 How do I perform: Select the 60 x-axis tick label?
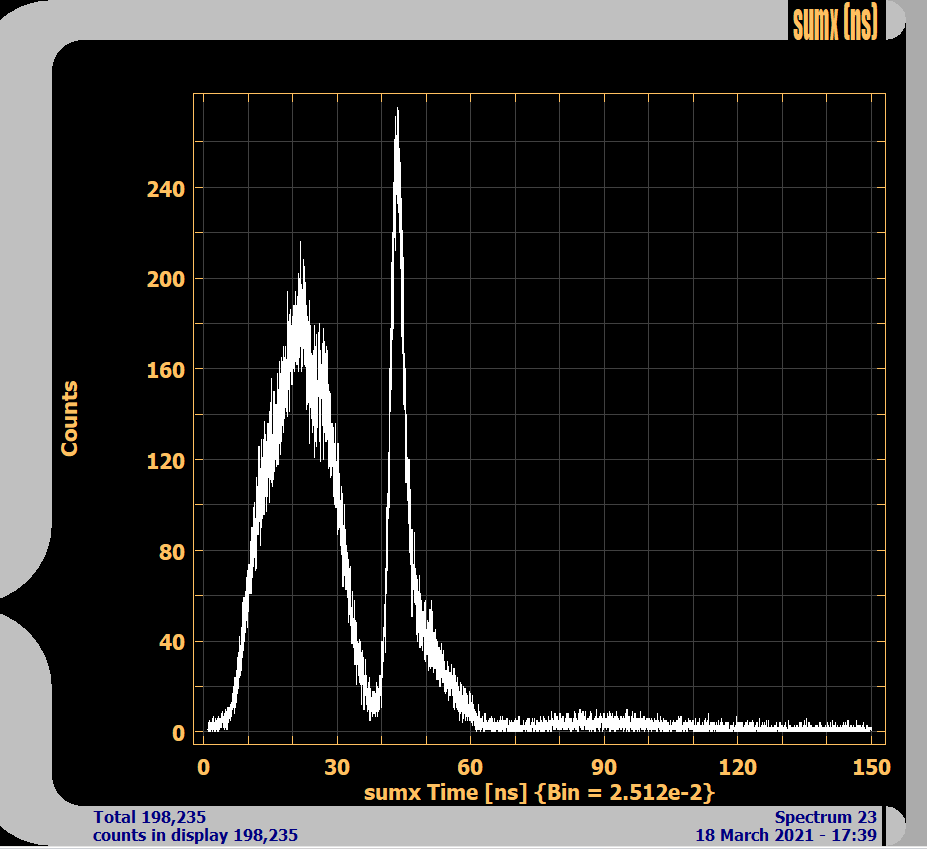click(x=470, y=767)
